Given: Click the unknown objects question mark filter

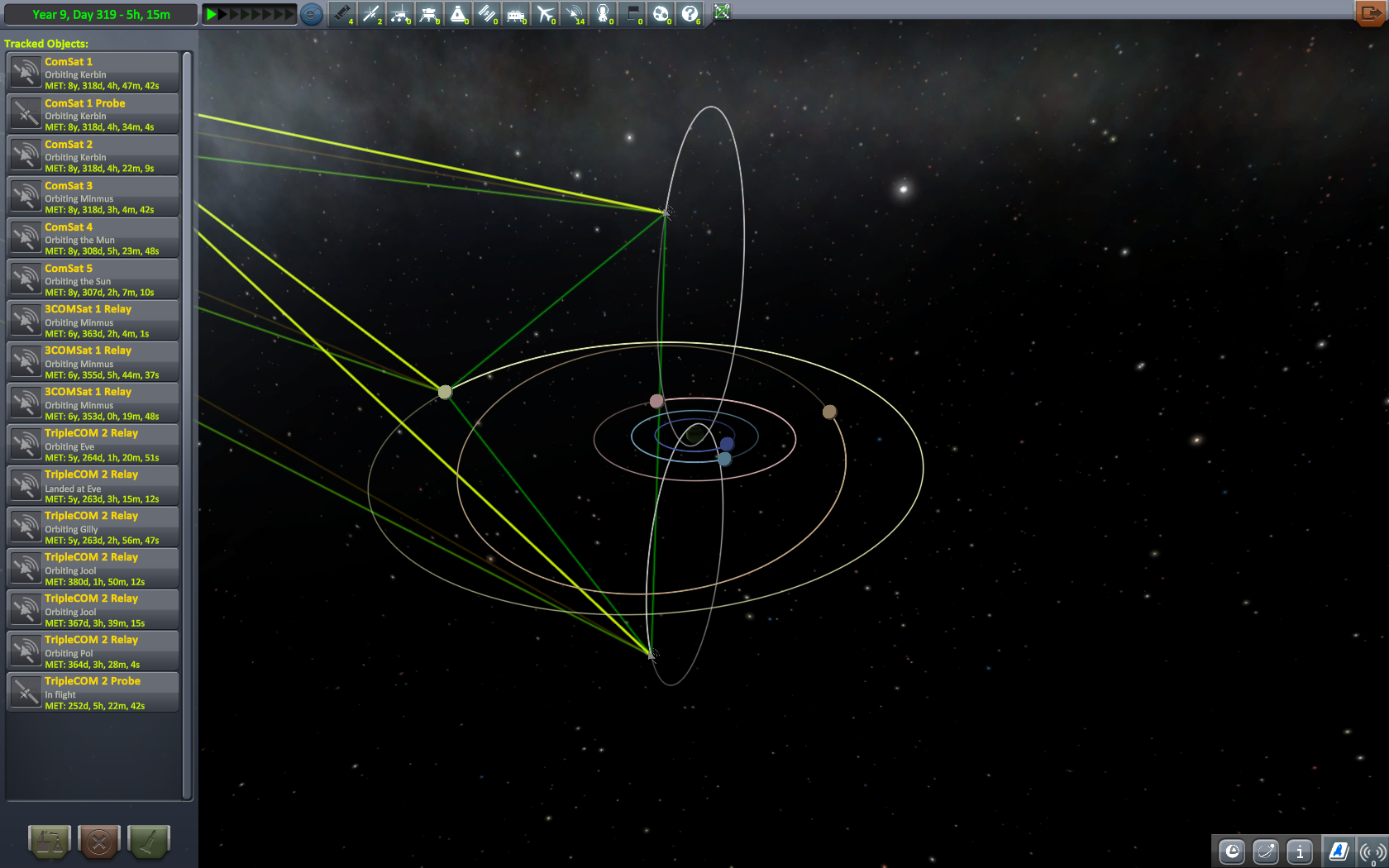Looking at the screenshot, I should click(690, 14).
